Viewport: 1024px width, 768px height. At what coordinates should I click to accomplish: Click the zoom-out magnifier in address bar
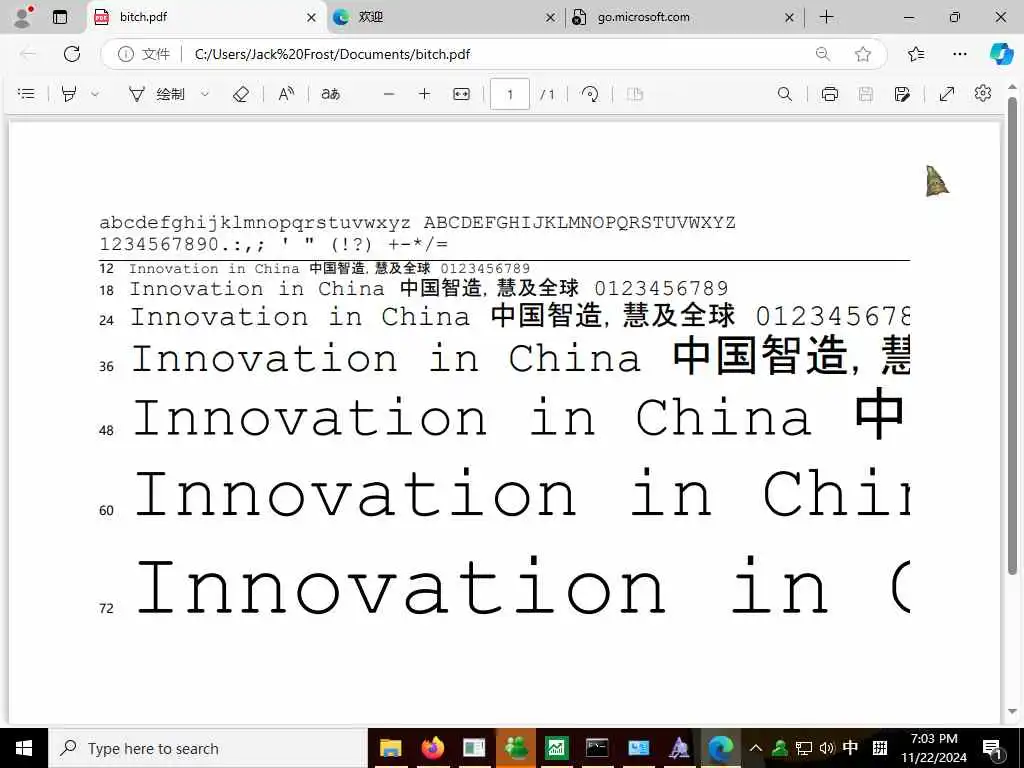(x=823, y=54)
